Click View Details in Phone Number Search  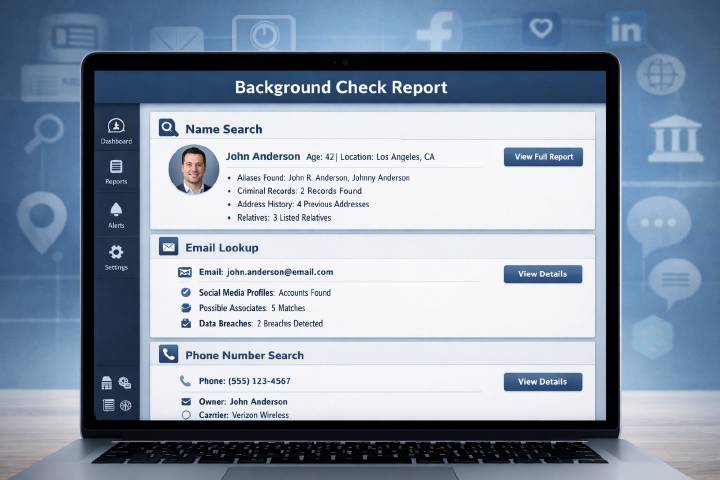point(543,381)
